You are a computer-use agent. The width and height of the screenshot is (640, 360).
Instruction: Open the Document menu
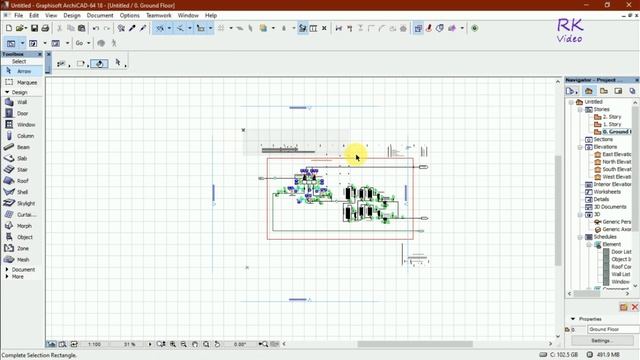point(100,15)
